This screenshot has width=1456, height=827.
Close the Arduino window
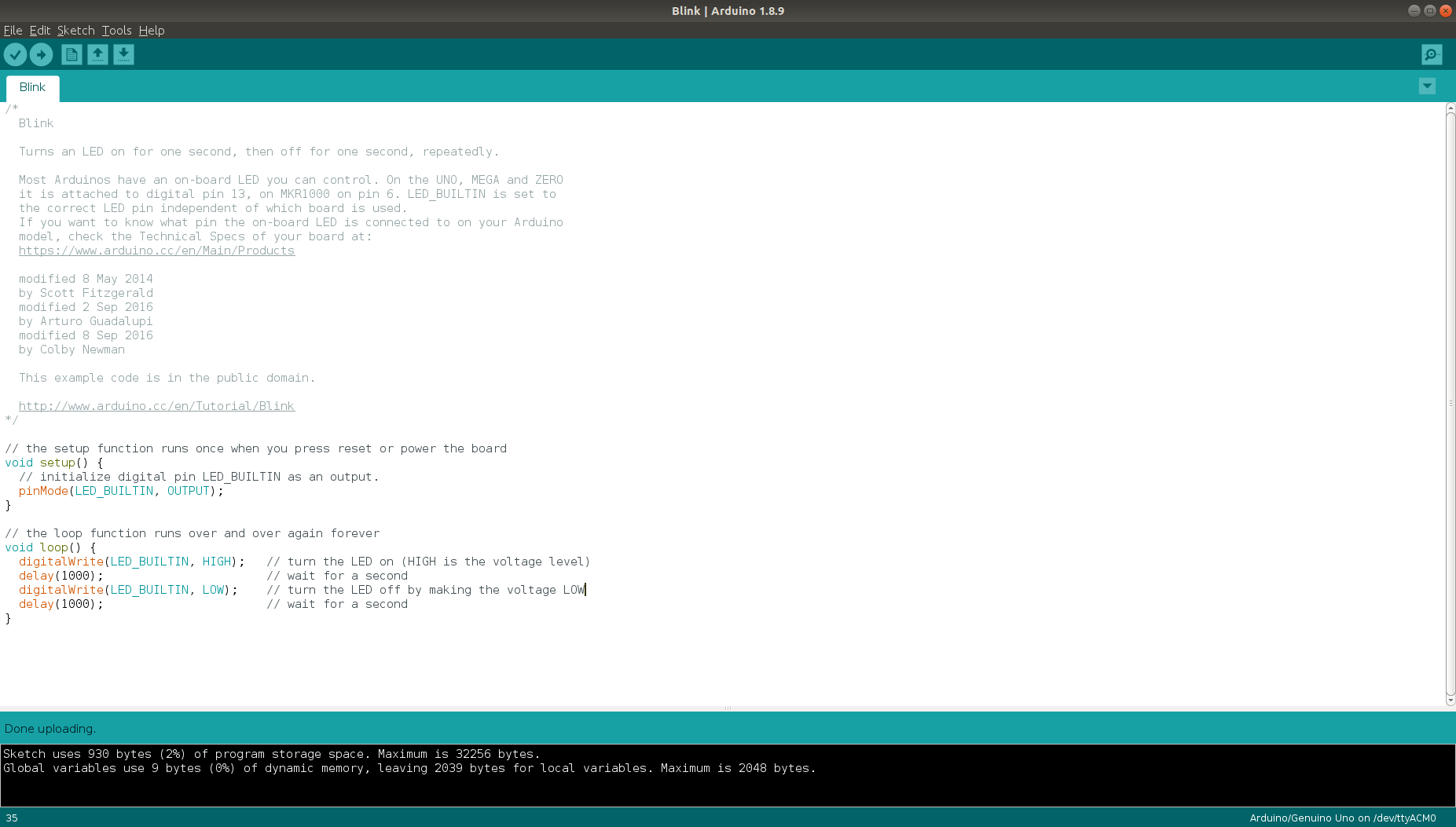tap(1445, 11)
